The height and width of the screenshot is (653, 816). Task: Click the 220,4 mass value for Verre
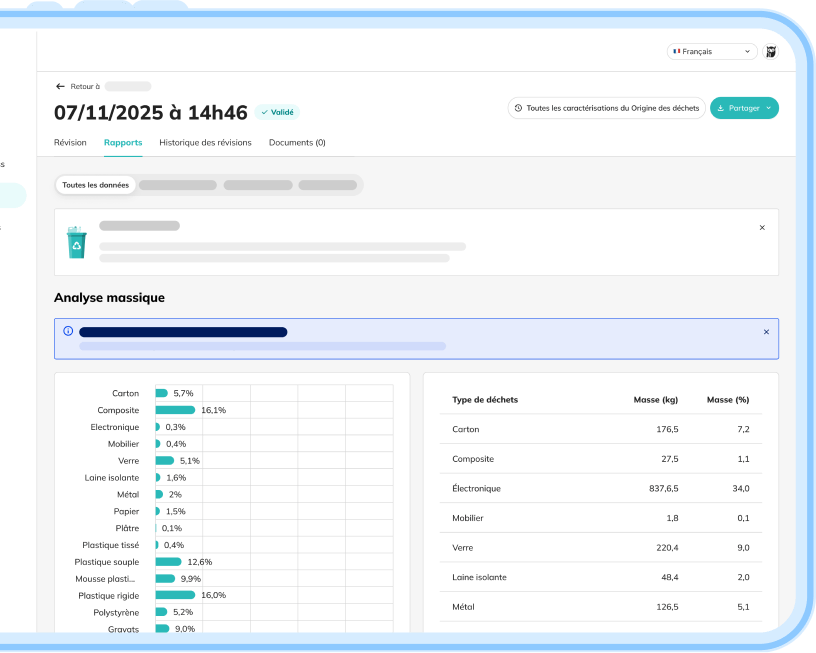[667, 548]
